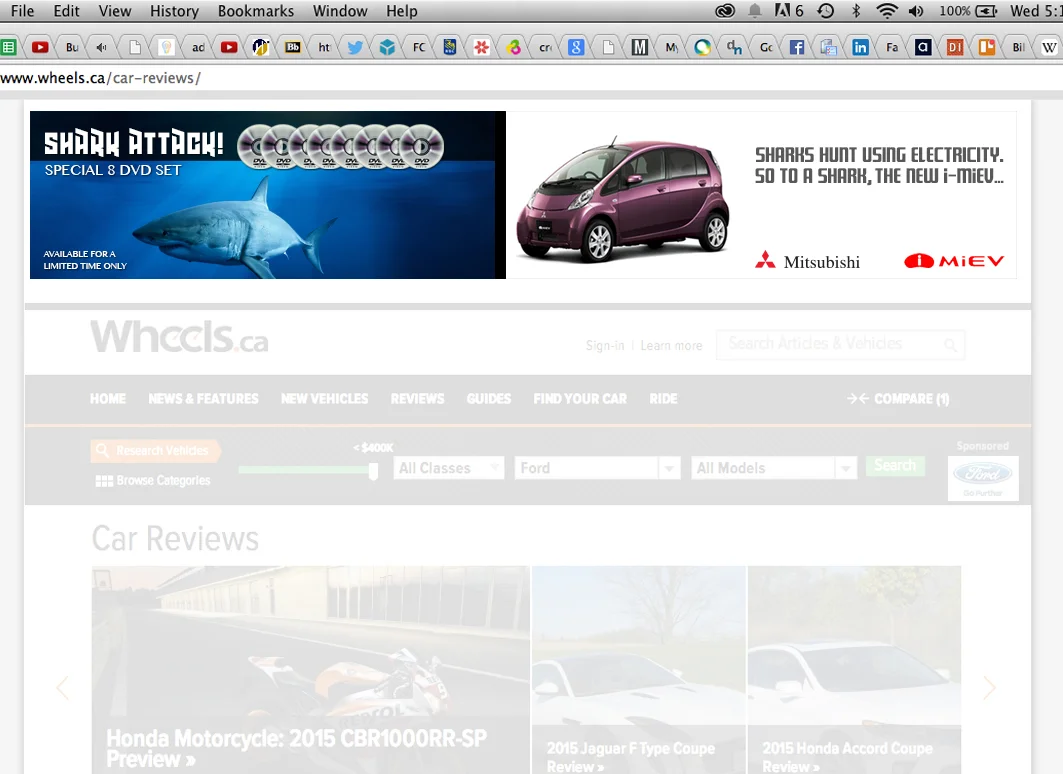Open the History menu

tap(174, 11)
